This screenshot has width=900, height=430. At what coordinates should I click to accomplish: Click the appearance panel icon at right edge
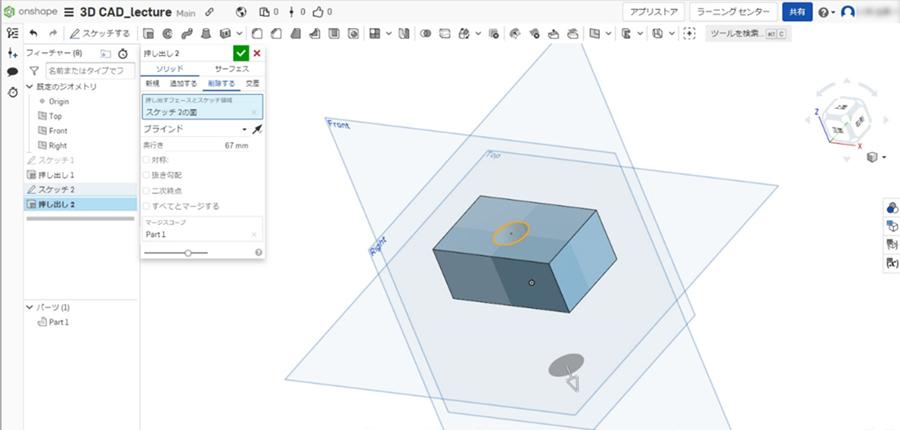[891, 207]
